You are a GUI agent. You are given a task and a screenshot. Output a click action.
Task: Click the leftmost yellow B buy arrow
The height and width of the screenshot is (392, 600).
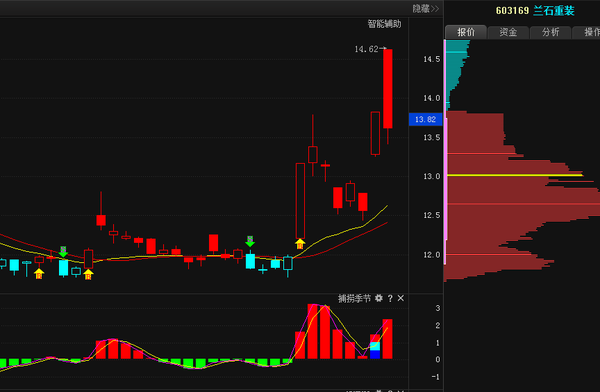pyautogui.click(x=39, y=274)
